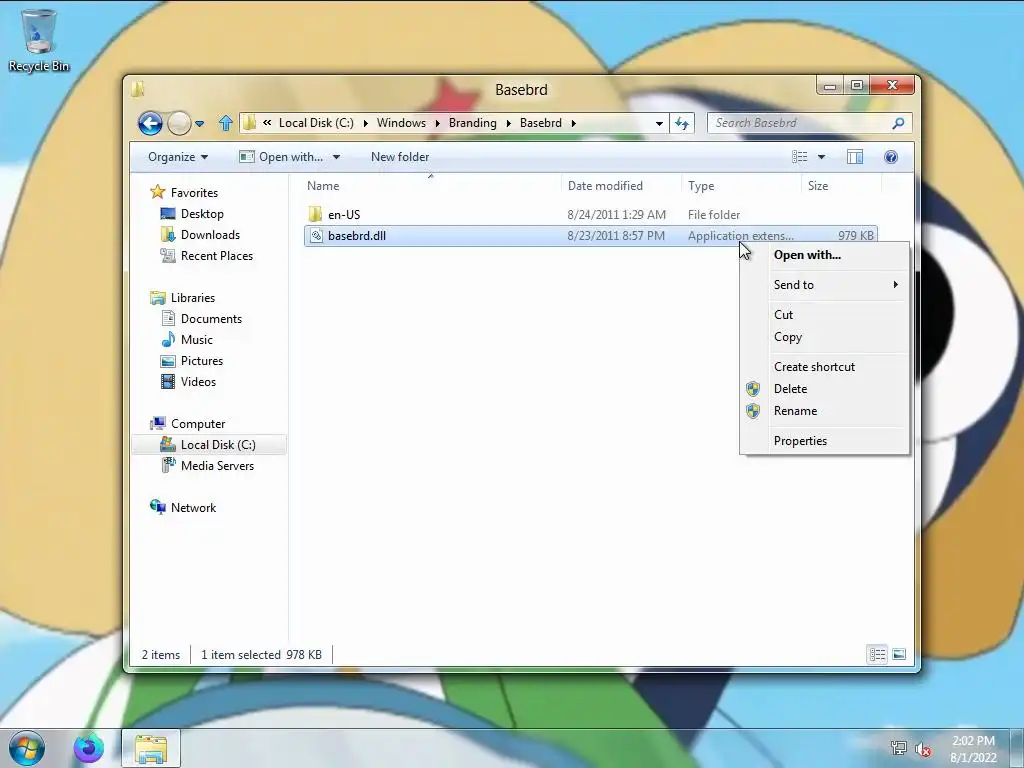Change your view icon in toolbar

click(x=799, y=157)
